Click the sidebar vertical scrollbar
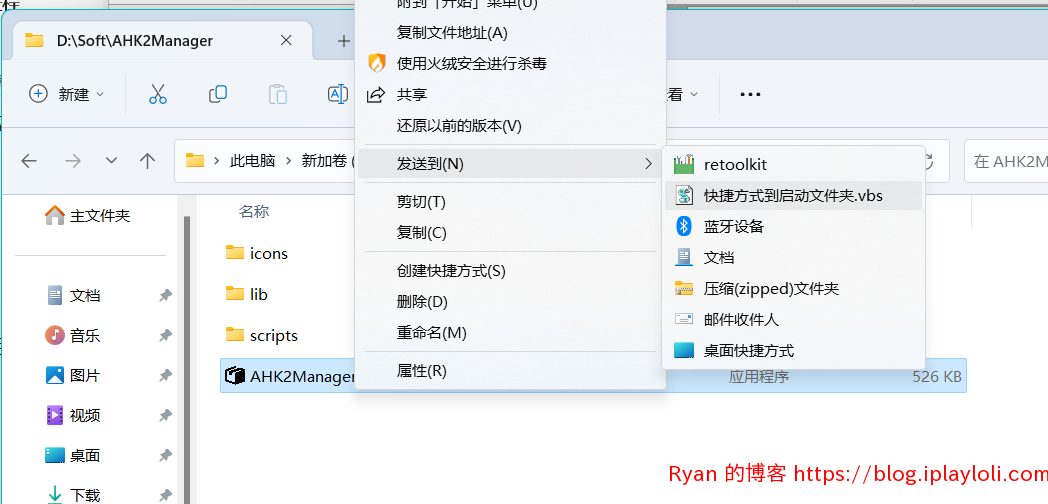Viewport: 1048px width, 504px height. click(x=187, y=361)
